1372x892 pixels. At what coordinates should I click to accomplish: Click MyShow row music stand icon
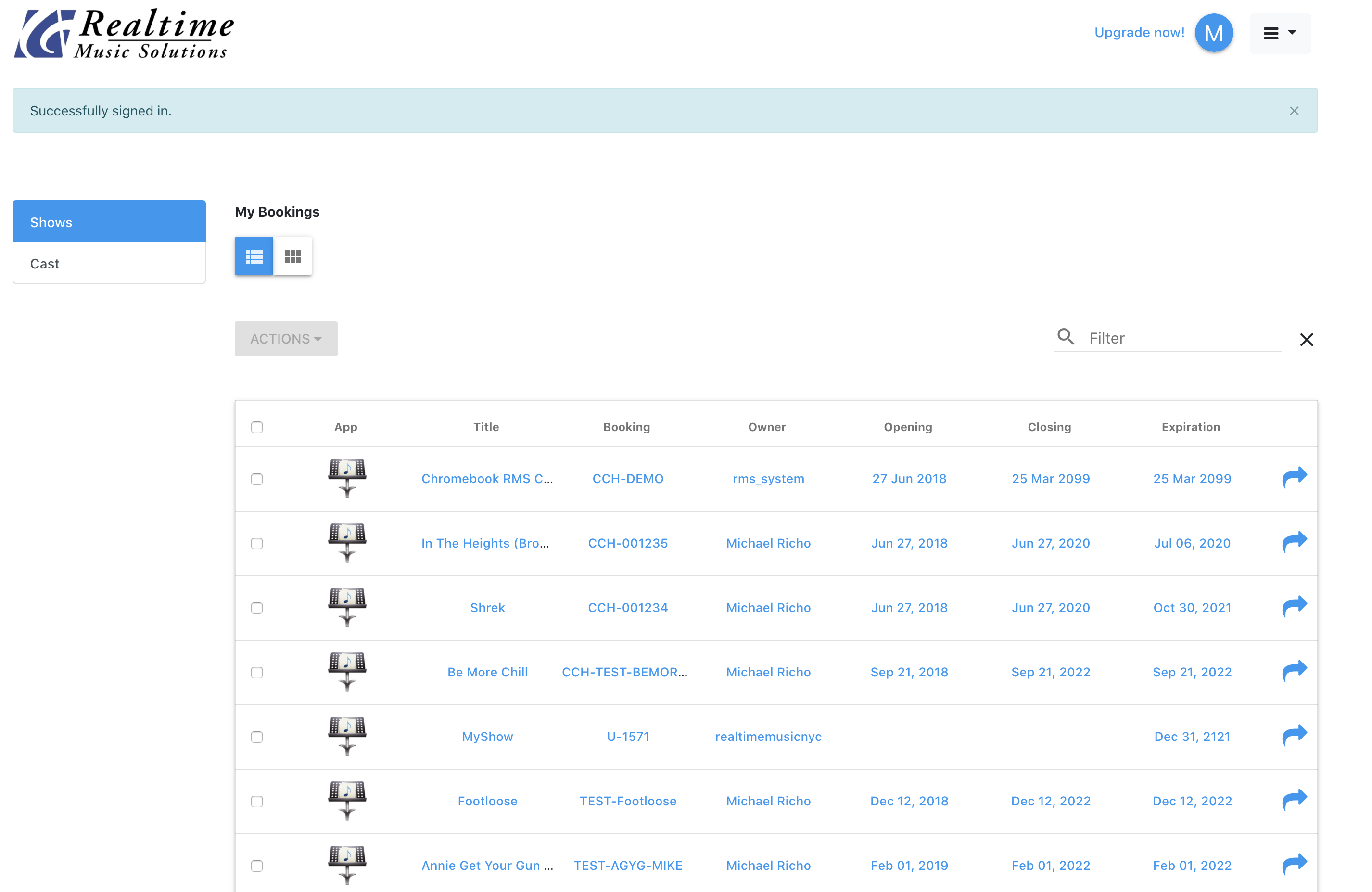[x=347, y=737]
